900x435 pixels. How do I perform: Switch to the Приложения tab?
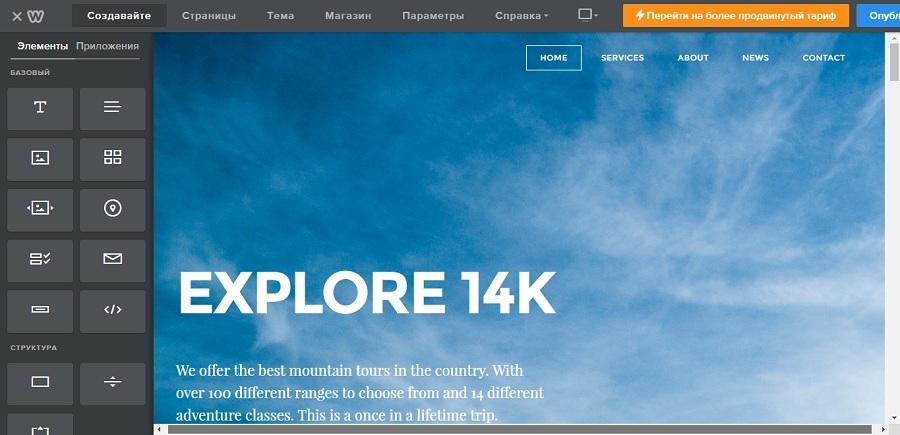(x=107, y=46)
